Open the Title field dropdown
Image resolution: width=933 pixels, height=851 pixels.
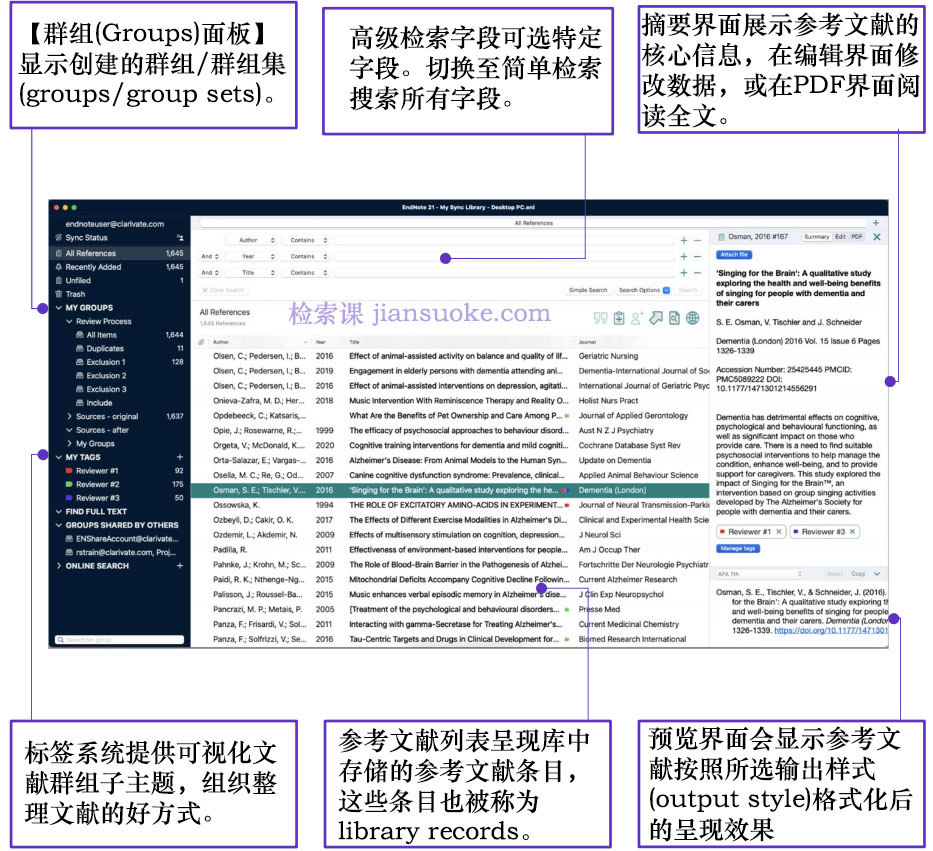pyautogui.click(x=251, y=273)
